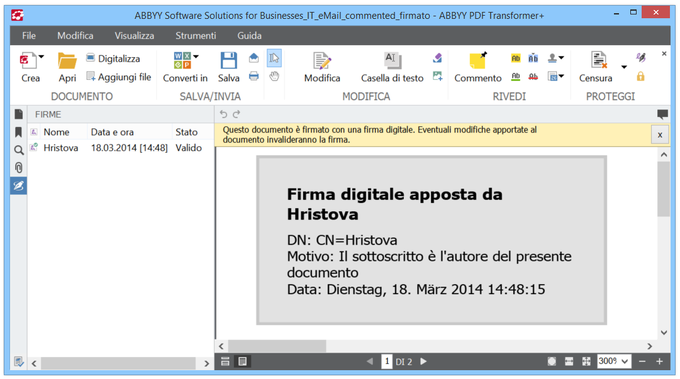
Task: Click the page number field
Action: click(x=387, y=361)
